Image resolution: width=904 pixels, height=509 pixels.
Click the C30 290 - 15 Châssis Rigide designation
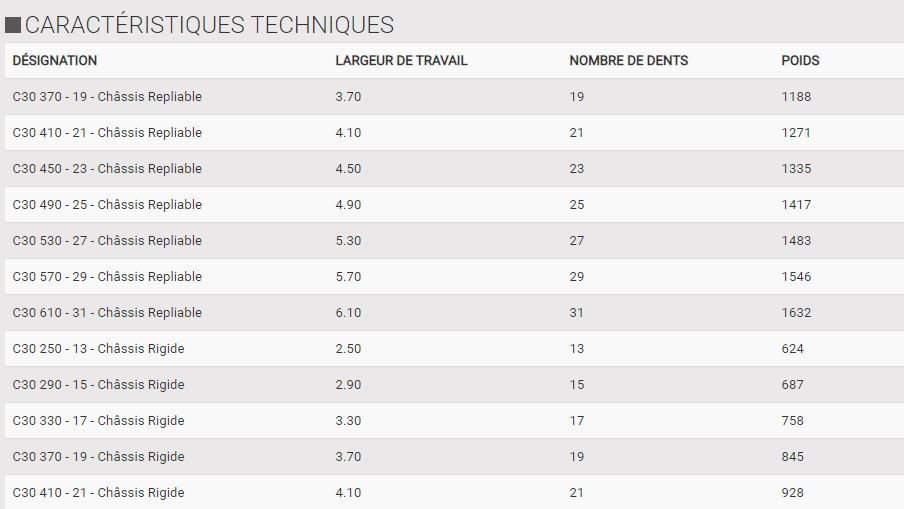tap(98, 385)
